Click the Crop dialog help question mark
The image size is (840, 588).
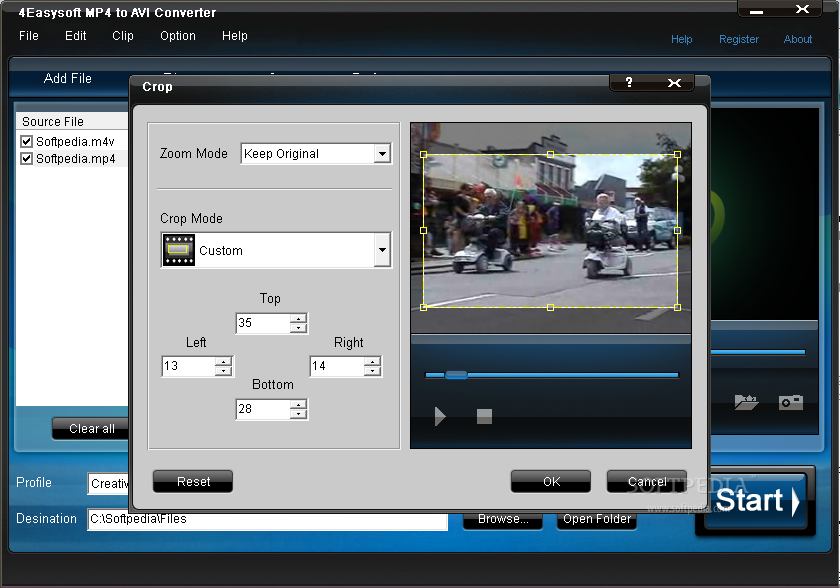pos(629,82)
